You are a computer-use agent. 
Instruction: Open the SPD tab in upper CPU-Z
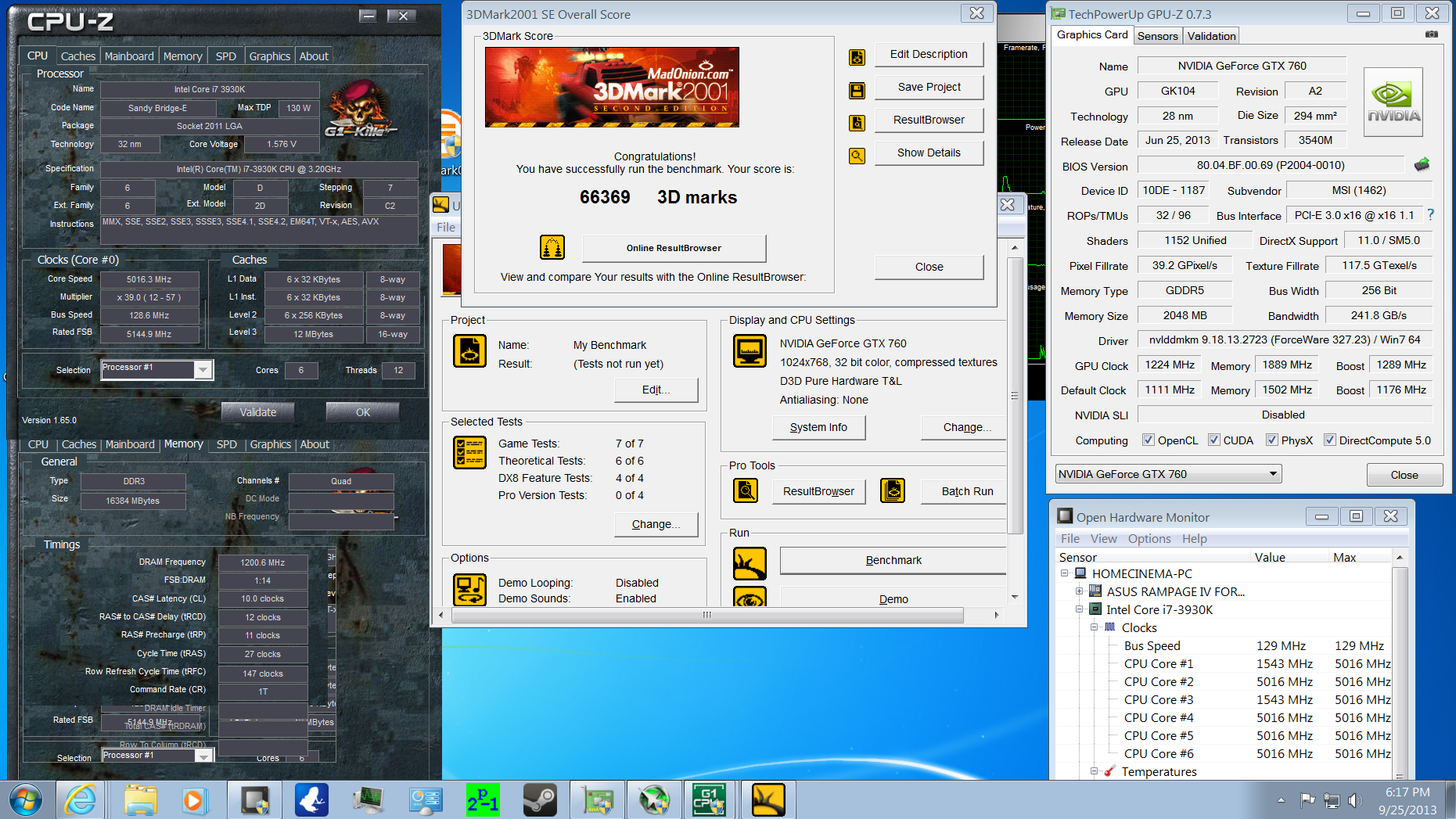click(226, 56)
